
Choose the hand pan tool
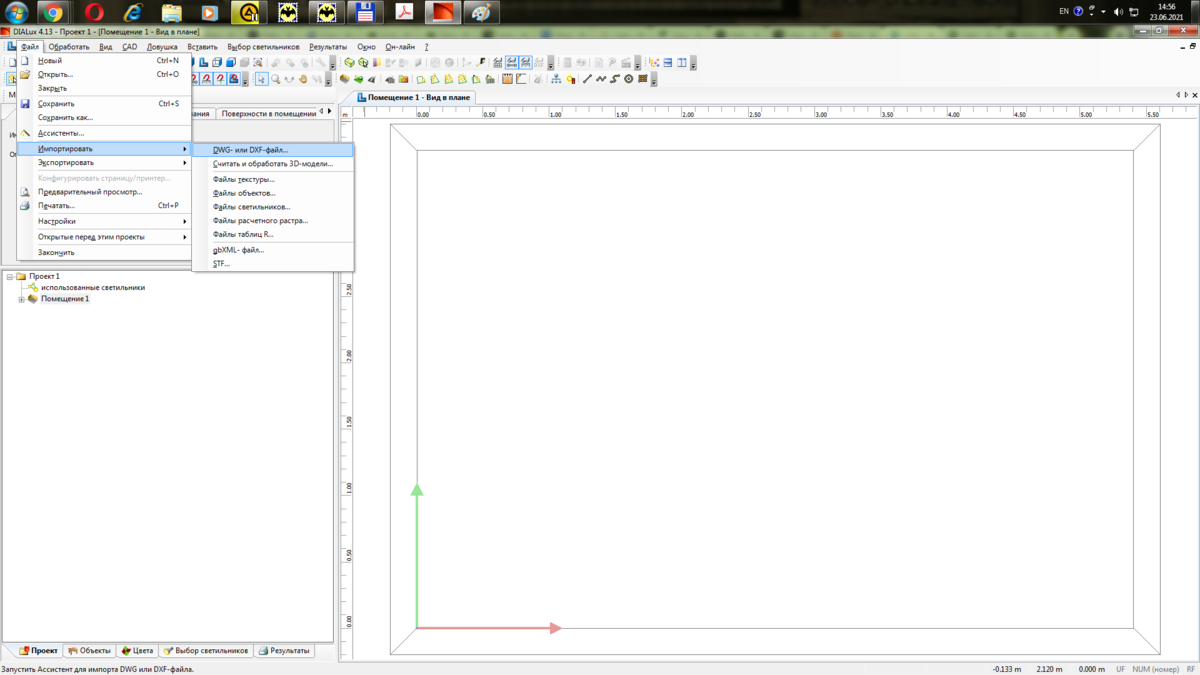coord(303,79)
